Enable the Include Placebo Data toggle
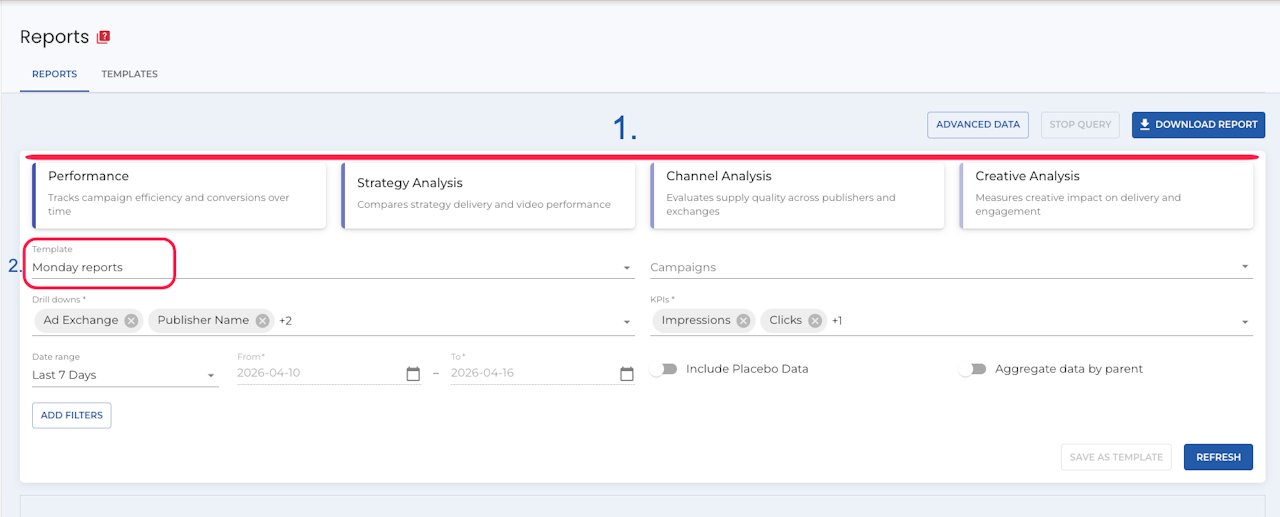1280x517 pixels. (663, 369)
